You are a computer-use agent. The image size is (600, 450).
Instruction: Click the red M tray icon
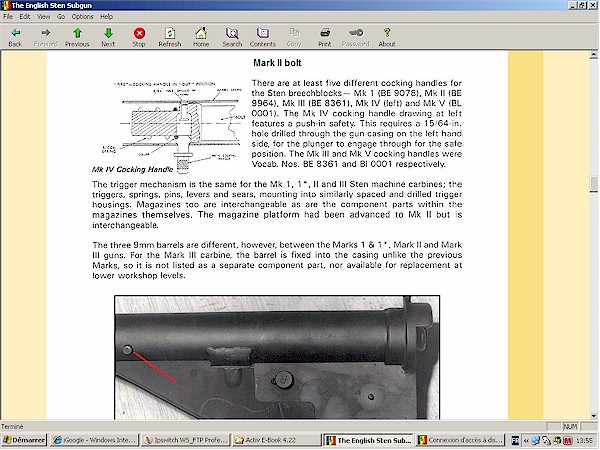point(567,441)
